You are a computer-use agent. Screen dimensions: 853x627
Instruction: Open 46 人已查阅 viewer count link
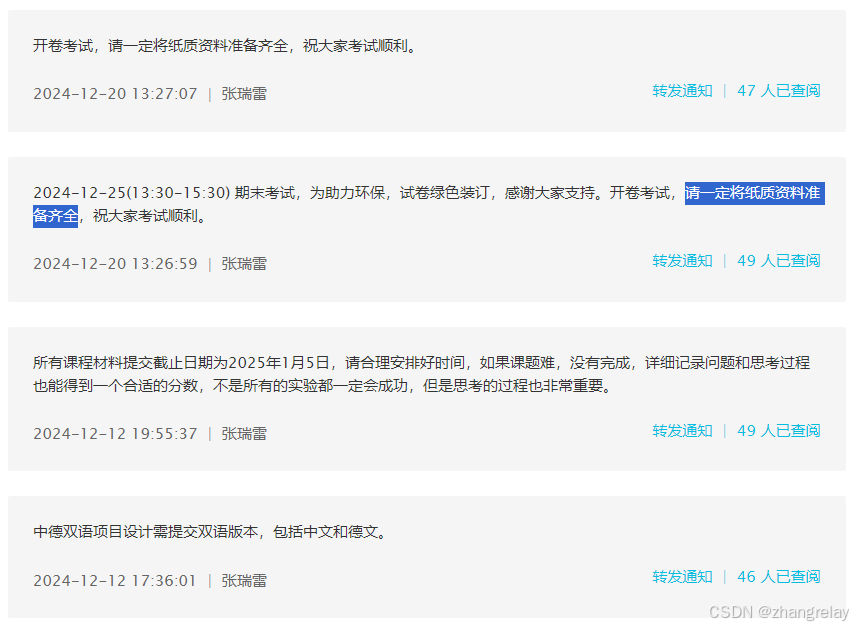point(778,577)
